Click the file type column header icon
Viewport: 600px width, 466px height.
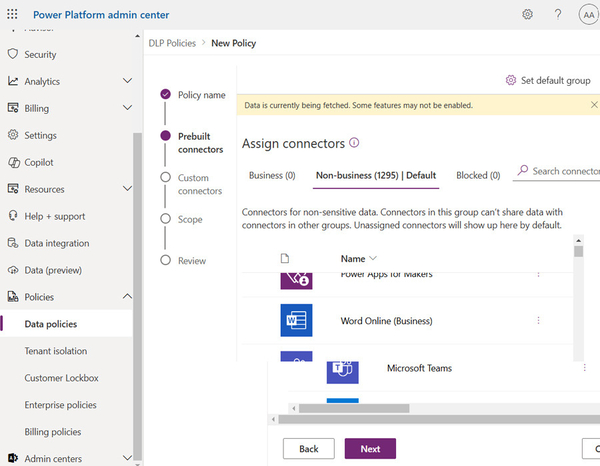click(285, 259)
